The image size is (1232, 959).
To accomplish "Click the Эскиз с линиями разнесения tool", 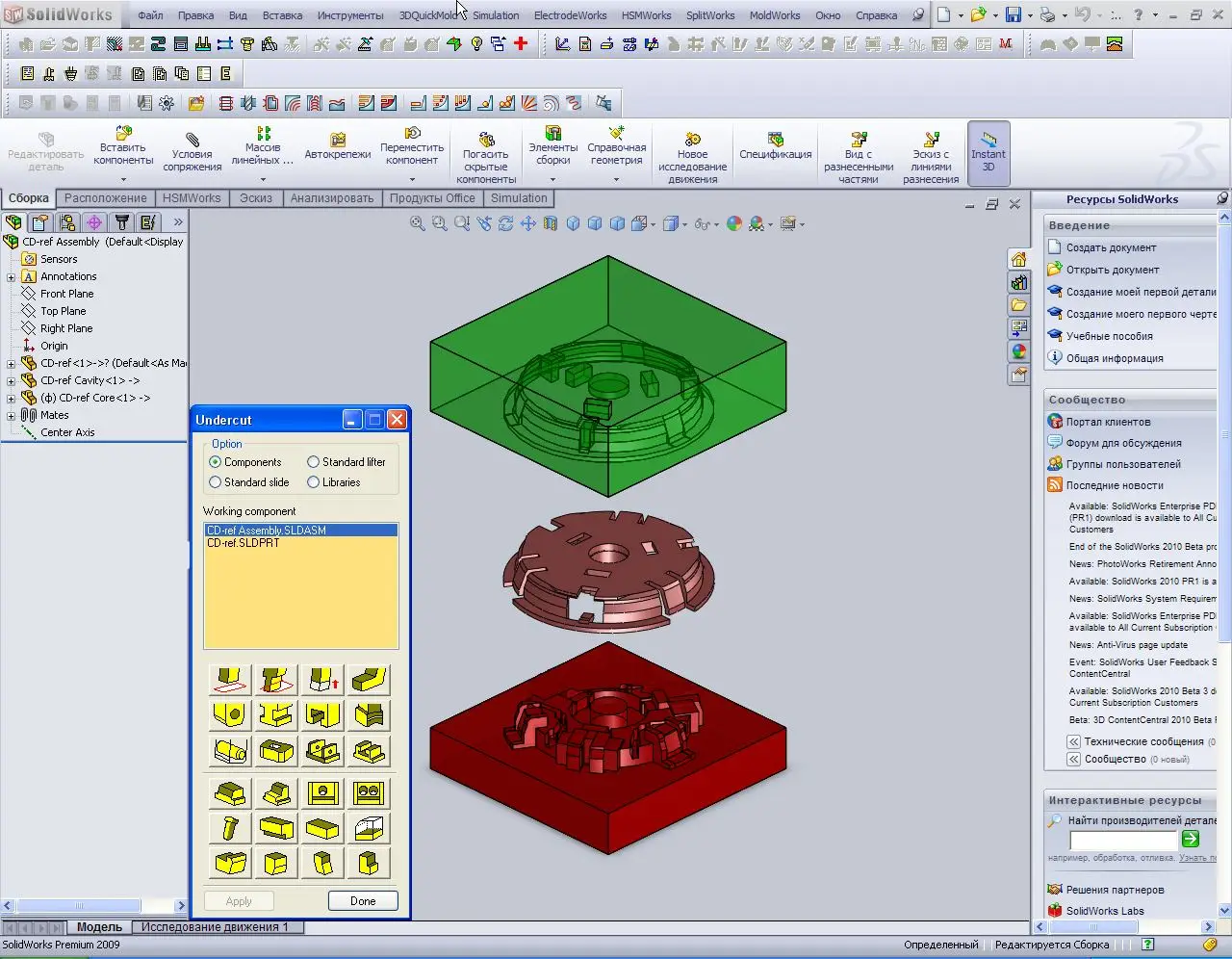I will pyautogui.click(x=931, y=139).
